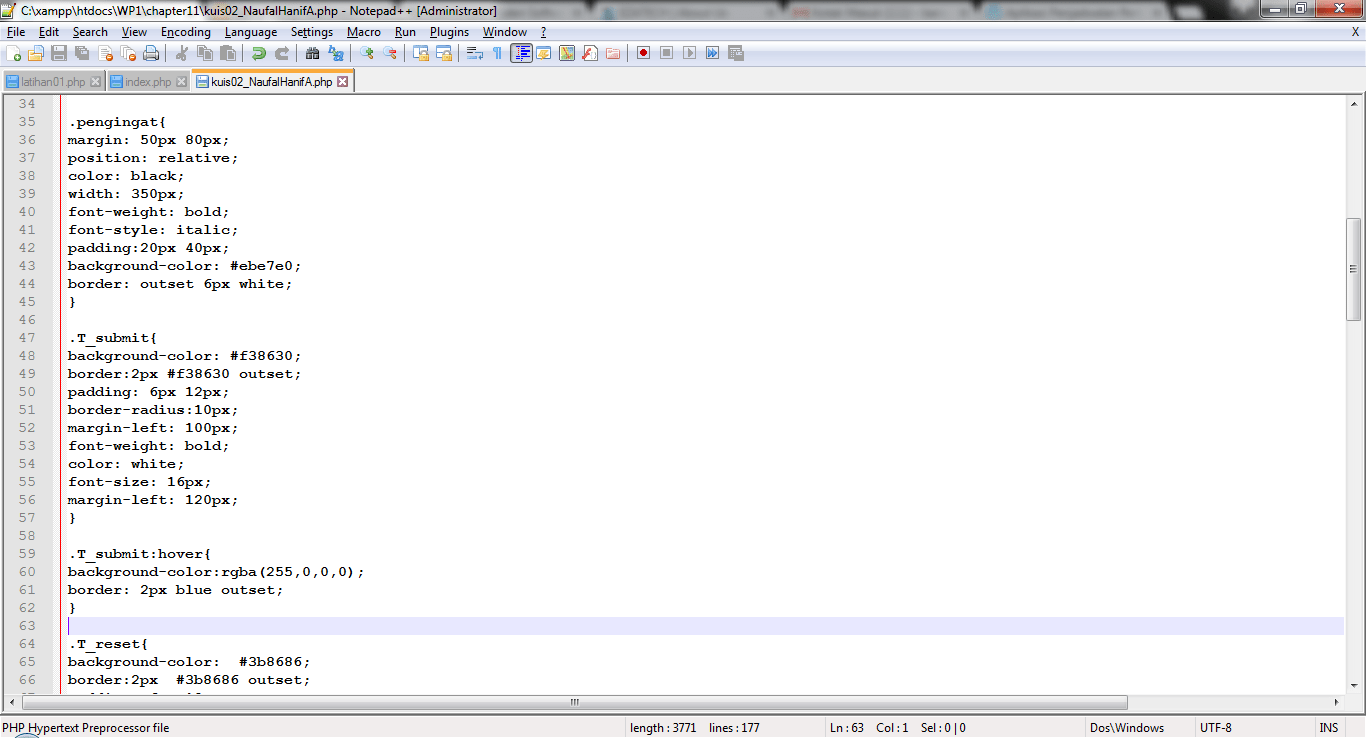The image size is (1366, 738).
Task: Play back the recorded macro
Action: 690,53
